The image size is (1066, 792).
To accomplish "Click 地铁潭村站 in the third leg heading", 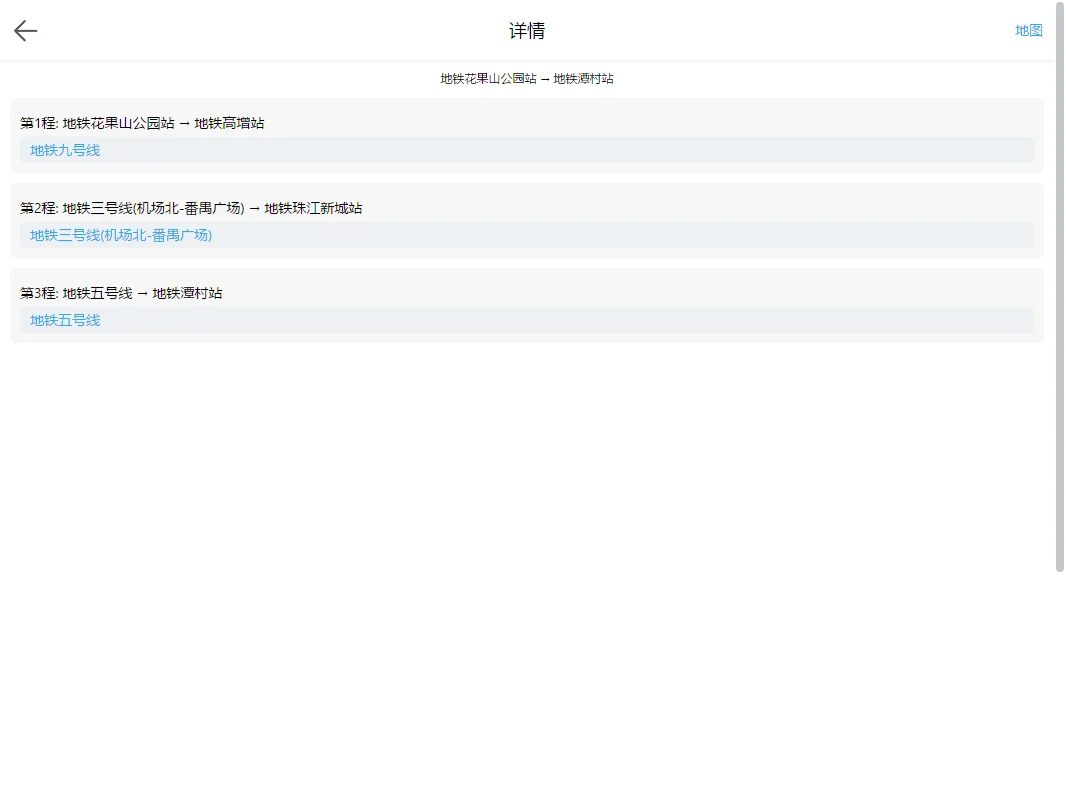I will 187,293.
